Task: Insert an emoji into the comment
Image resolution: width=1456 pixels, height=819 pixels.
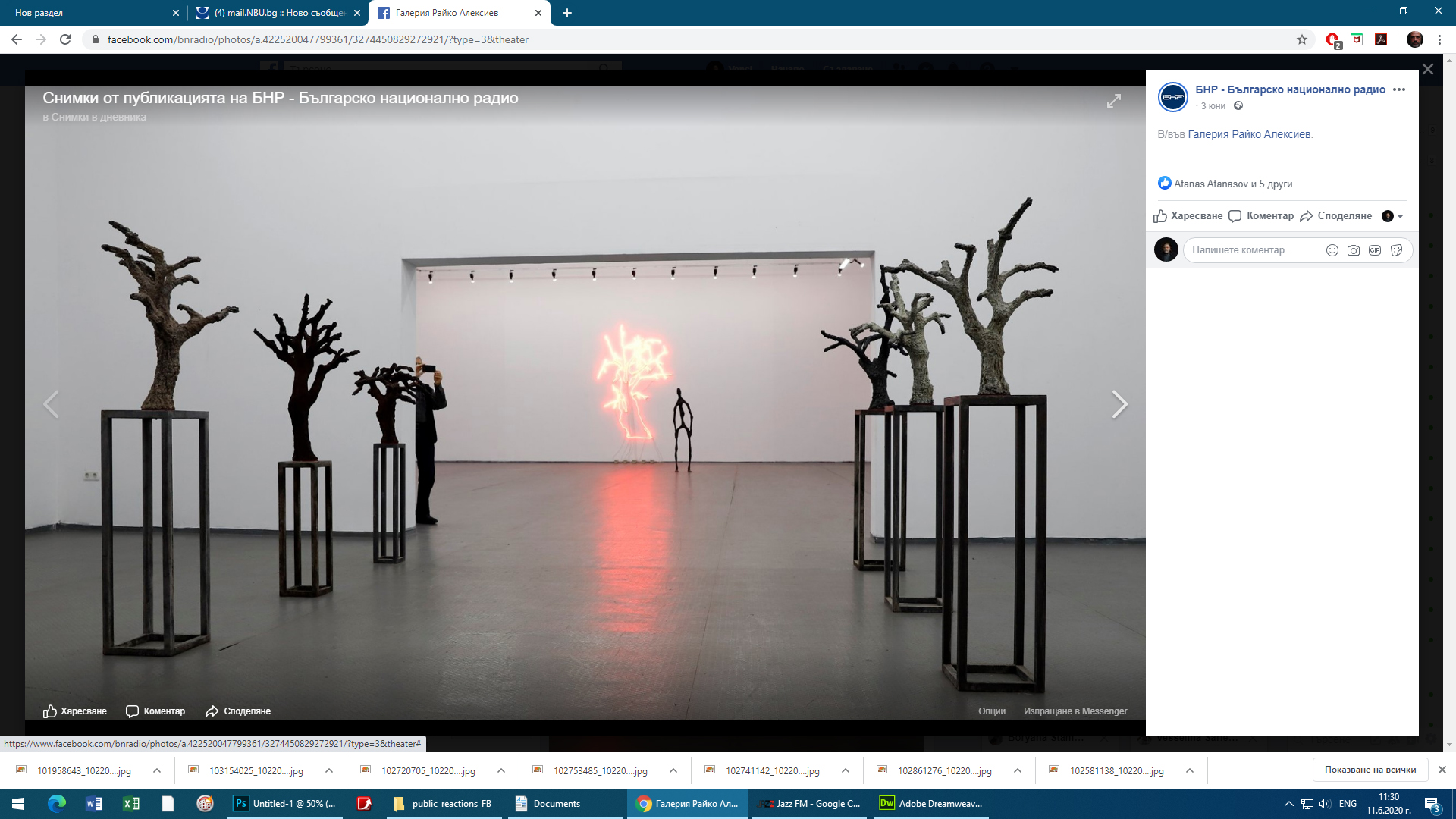Action: coord(1332,250)
